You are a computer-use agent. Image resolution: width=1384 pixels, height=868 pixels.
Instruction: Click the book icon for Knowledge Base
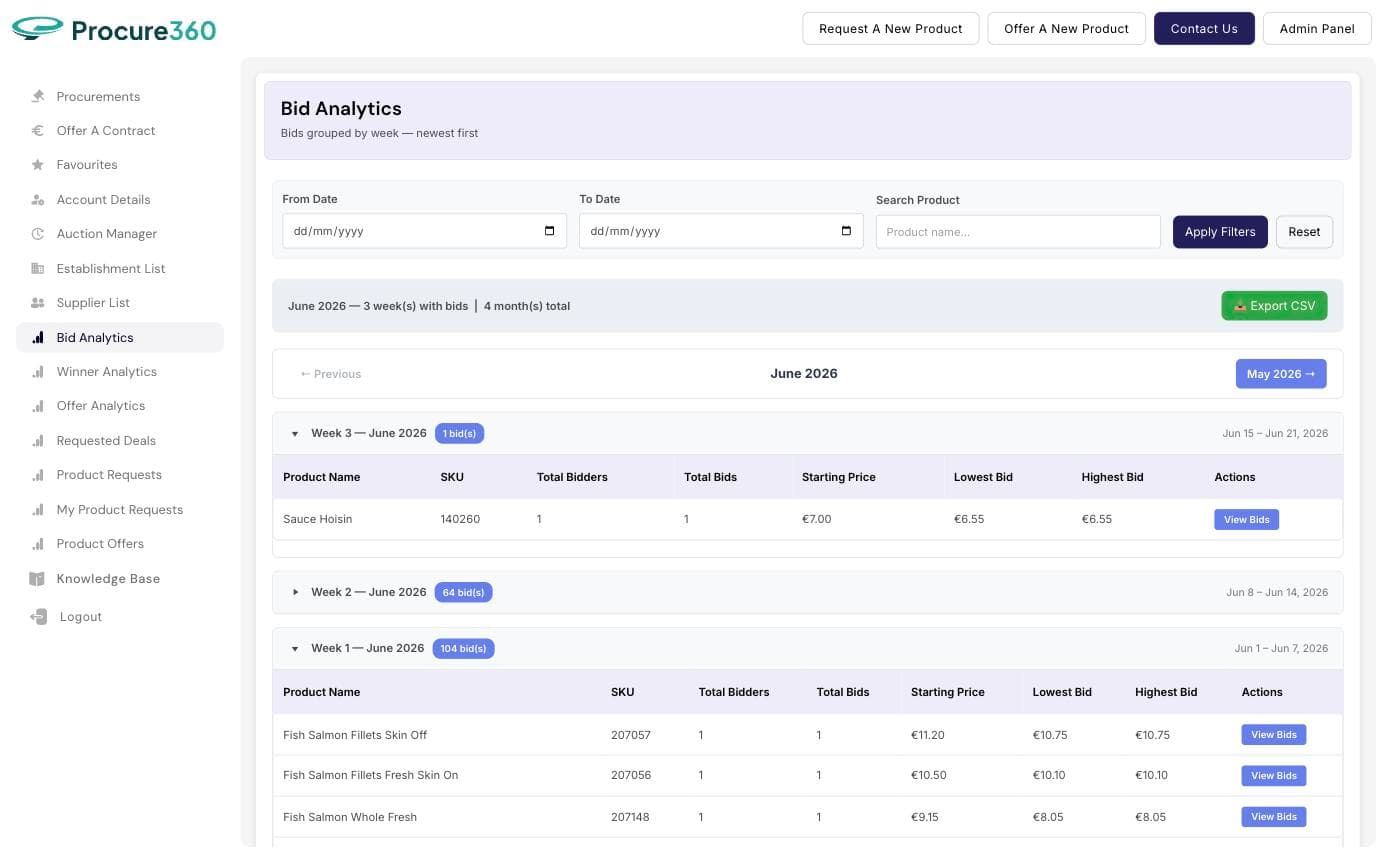(x=37, y=579)
